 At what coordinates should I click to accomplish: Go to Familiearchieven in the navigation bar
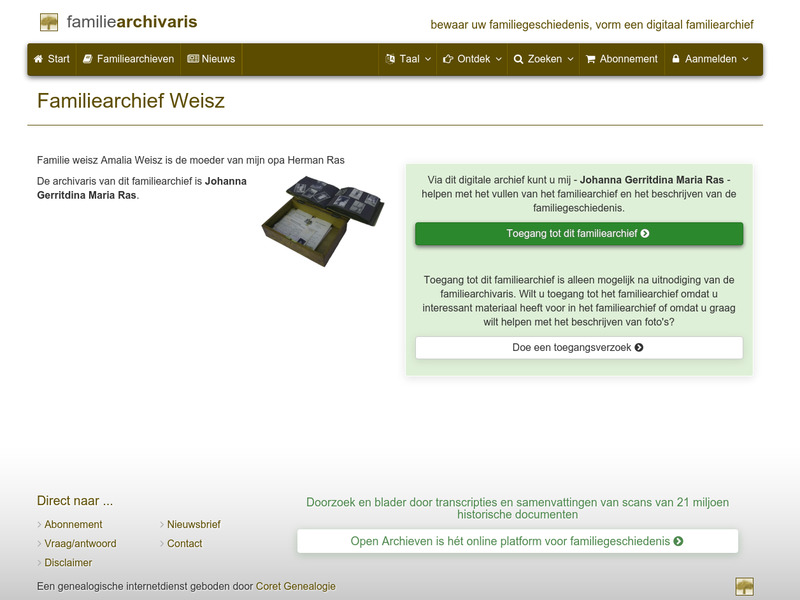point(132,59)
